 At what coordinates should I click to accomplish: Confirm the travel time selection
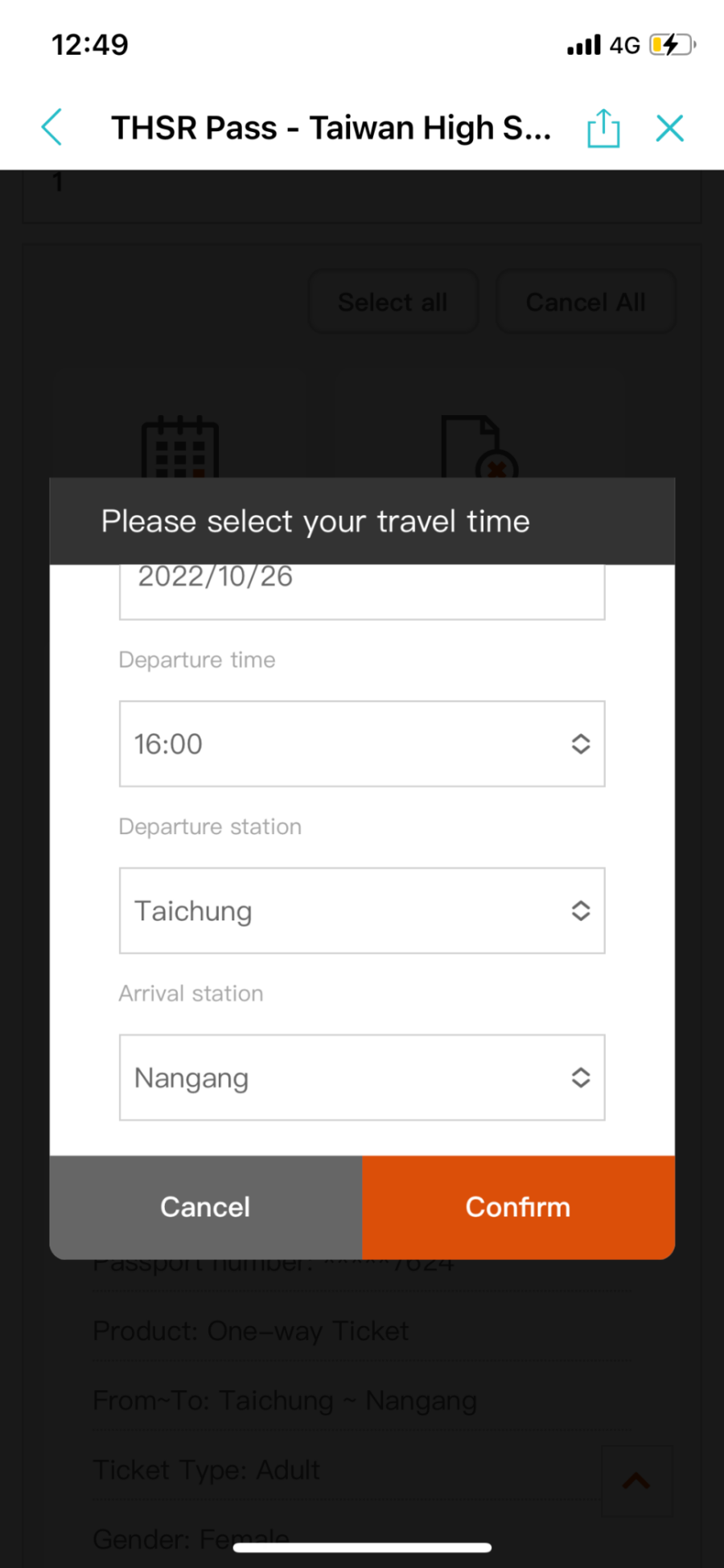[518, 1207]
